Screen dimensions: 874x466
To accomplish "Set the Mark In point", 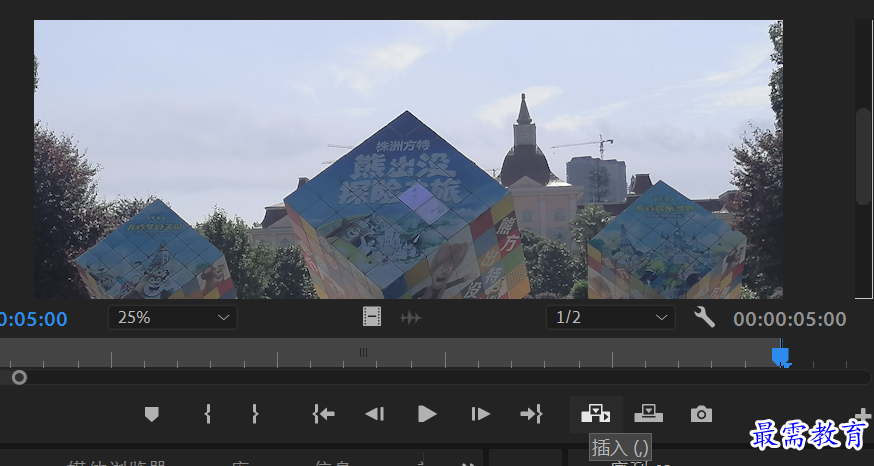I will tap(207, 414).
